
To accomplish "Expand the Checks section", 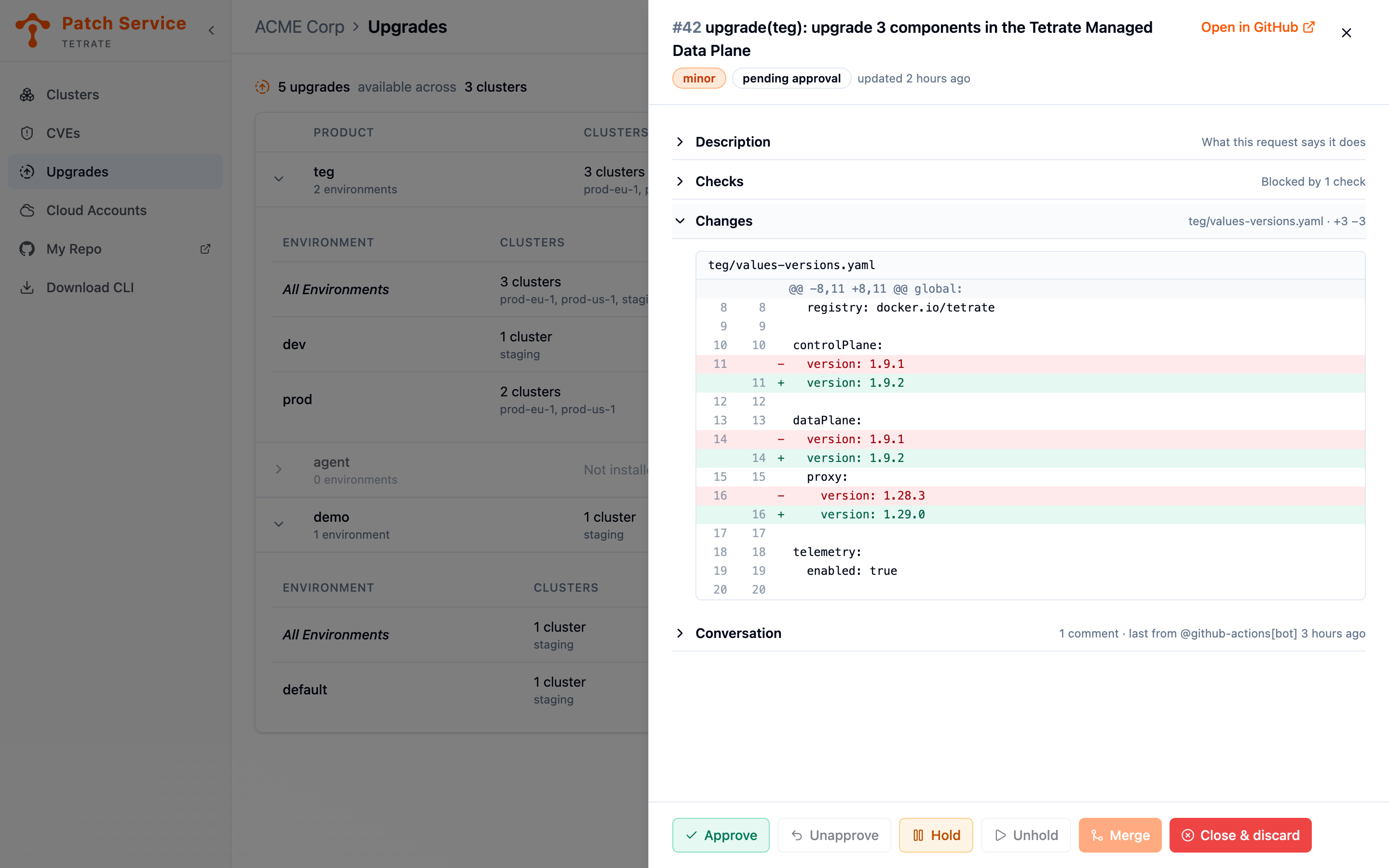I will coord(1019,181).
